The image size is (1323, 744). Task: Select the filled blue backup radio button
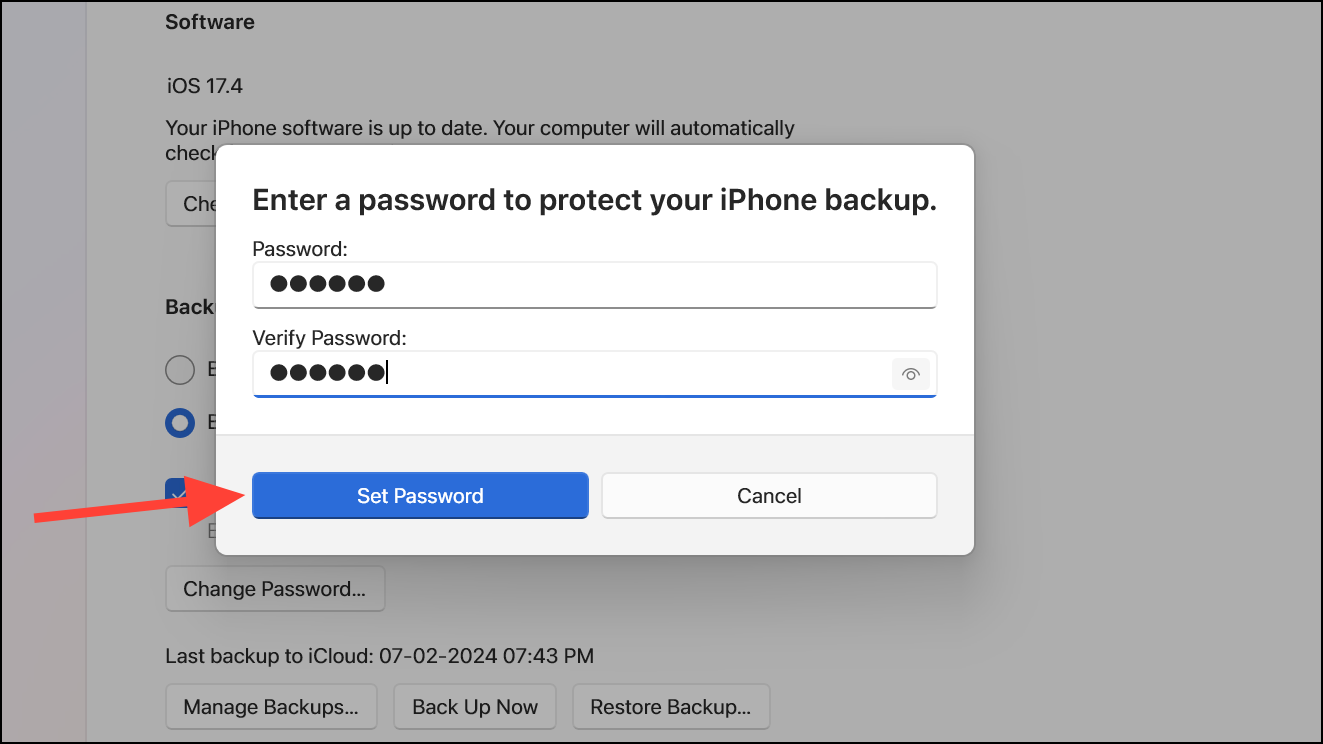coord(180,423)
